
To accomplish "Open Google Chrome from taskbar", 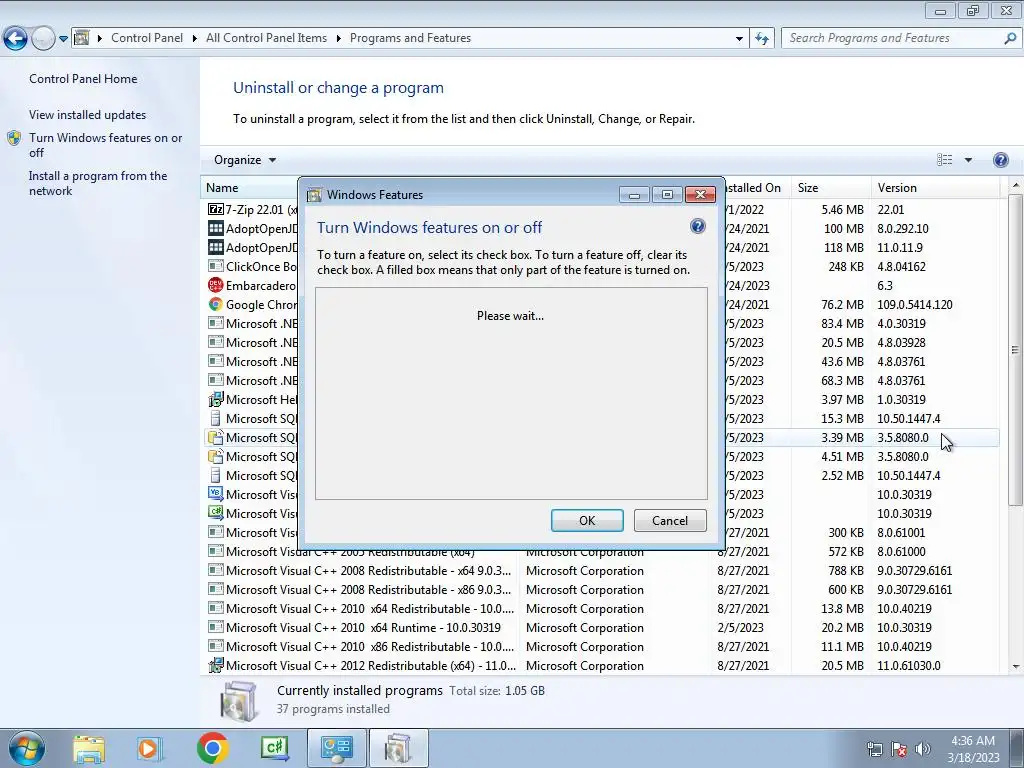I will tap(212, 748).
